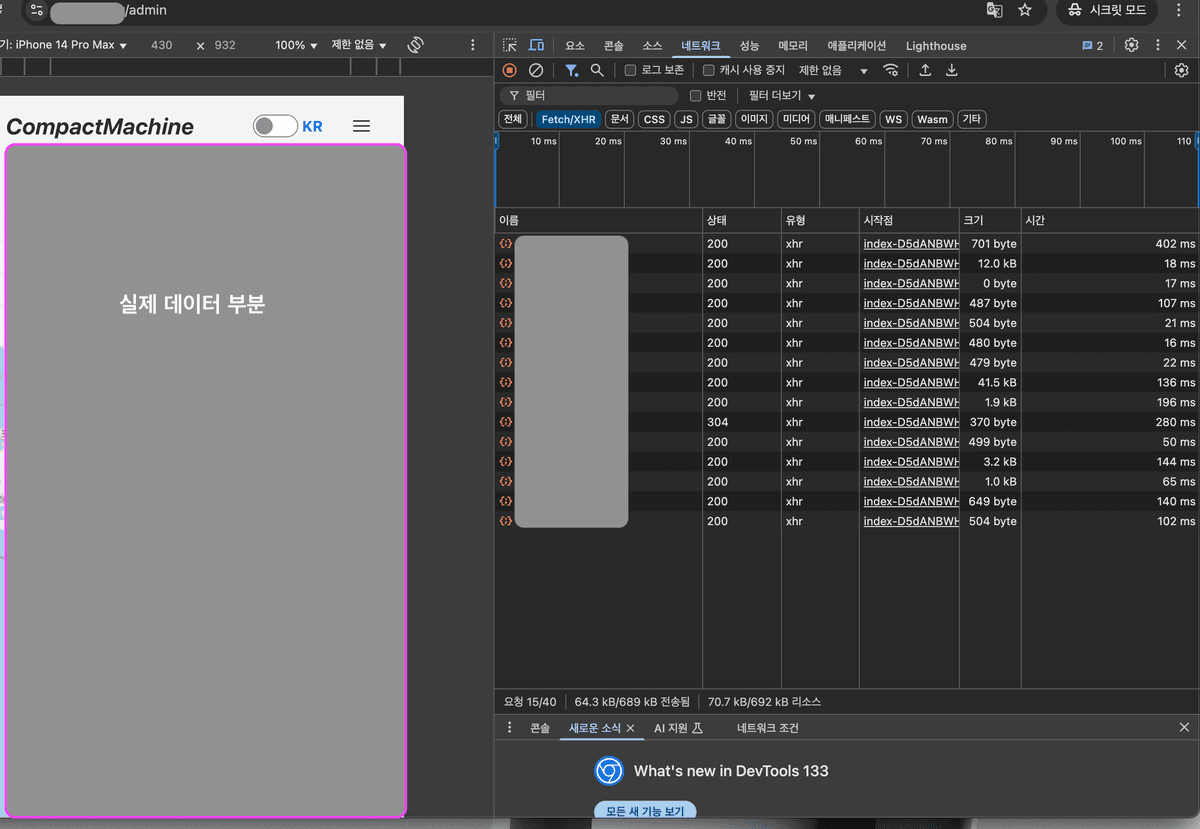
Task: Open network toolbar 제한 없음 throttling dropdown
Action: click(833, 70)
